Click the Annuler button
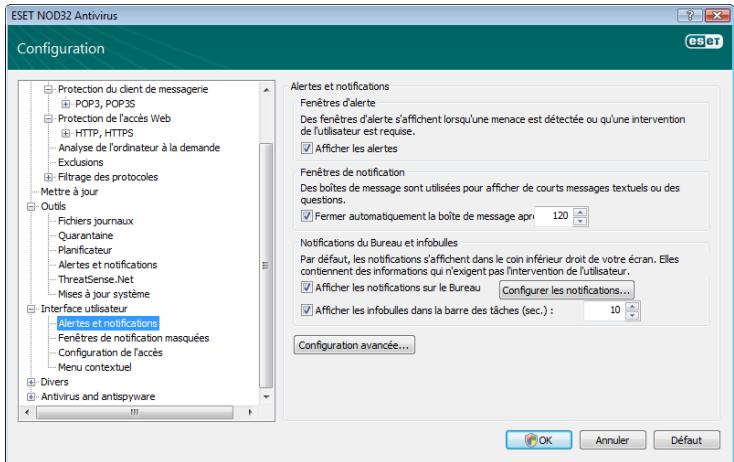The width and height of the screenshot is (734, 462). pos(612,440)
